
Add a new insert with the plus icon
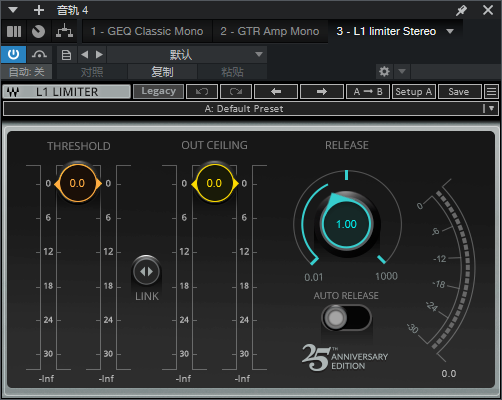coord(39,10)
